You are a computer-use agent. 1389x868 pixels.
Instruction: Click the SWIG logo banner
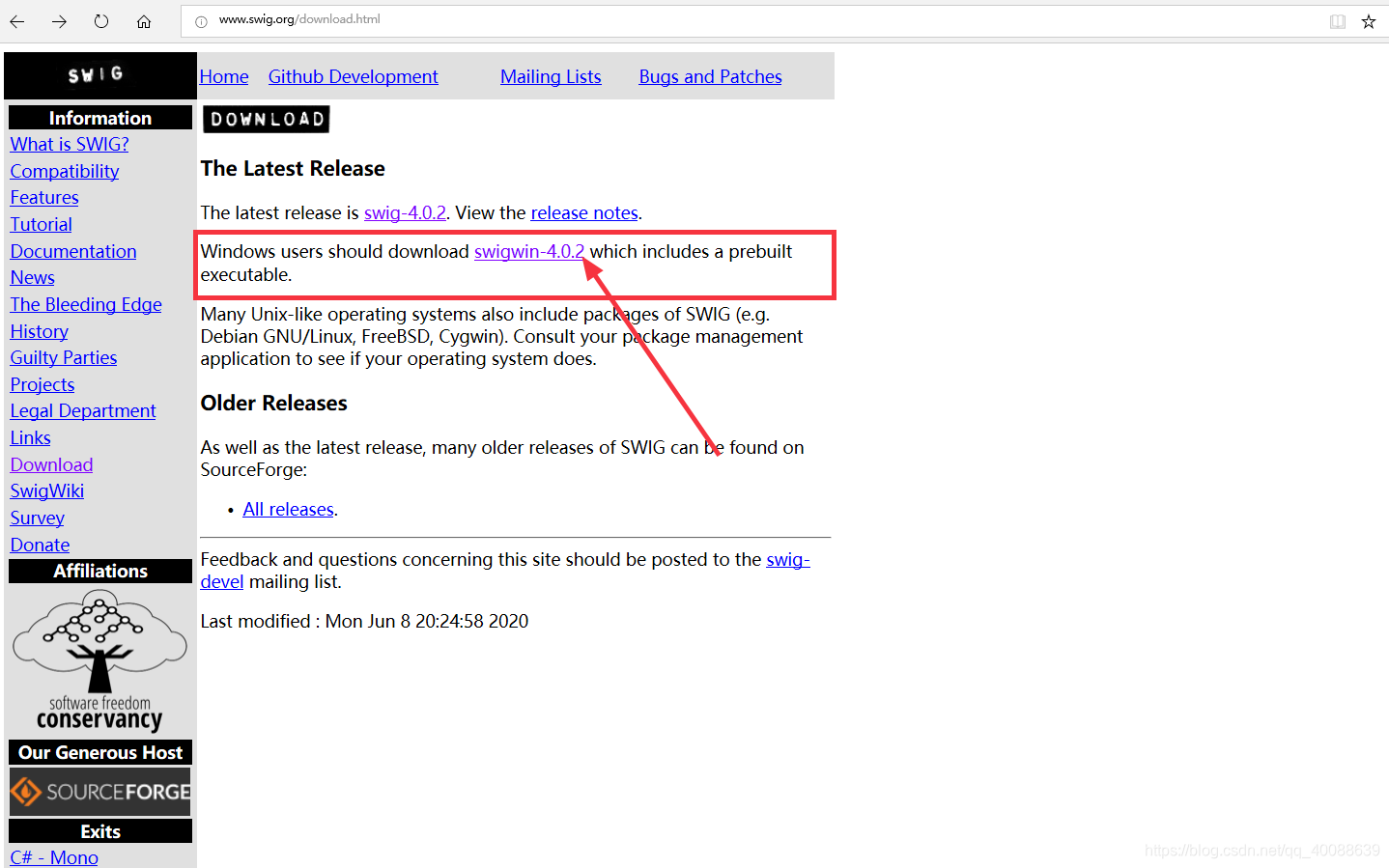tap(100, 75)
